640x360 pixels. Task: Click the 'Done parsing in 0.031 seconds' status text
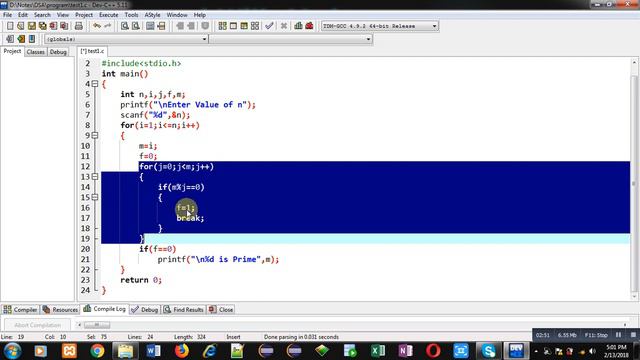point(301,337)
